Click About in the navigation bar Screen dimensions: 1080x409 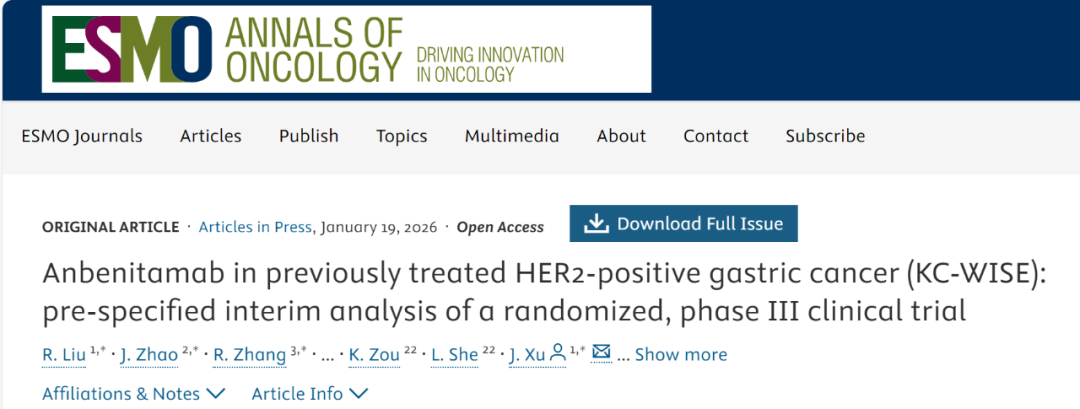621,136
